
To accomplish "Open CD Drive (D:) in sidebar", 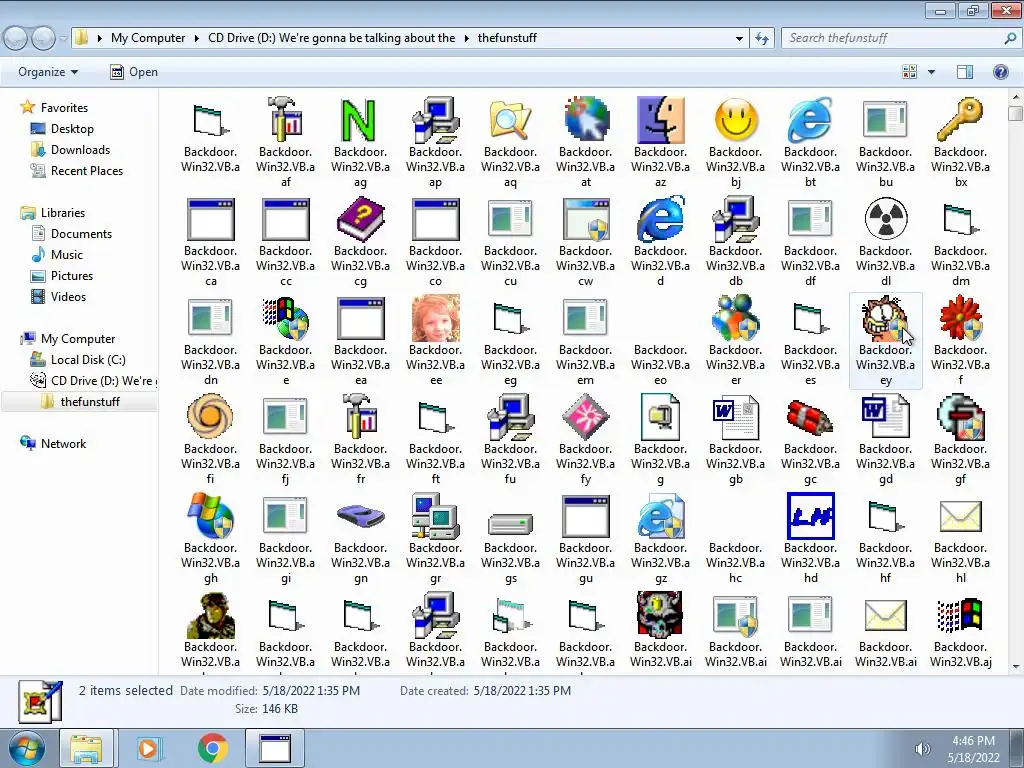I will pos(102,381).
